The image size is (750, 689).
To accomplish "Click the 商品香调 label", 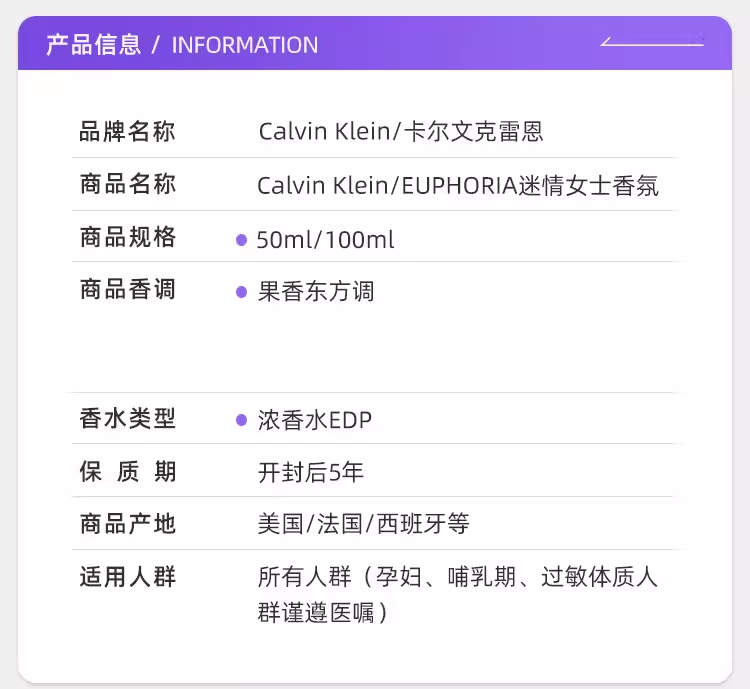I will click(127, 290).
